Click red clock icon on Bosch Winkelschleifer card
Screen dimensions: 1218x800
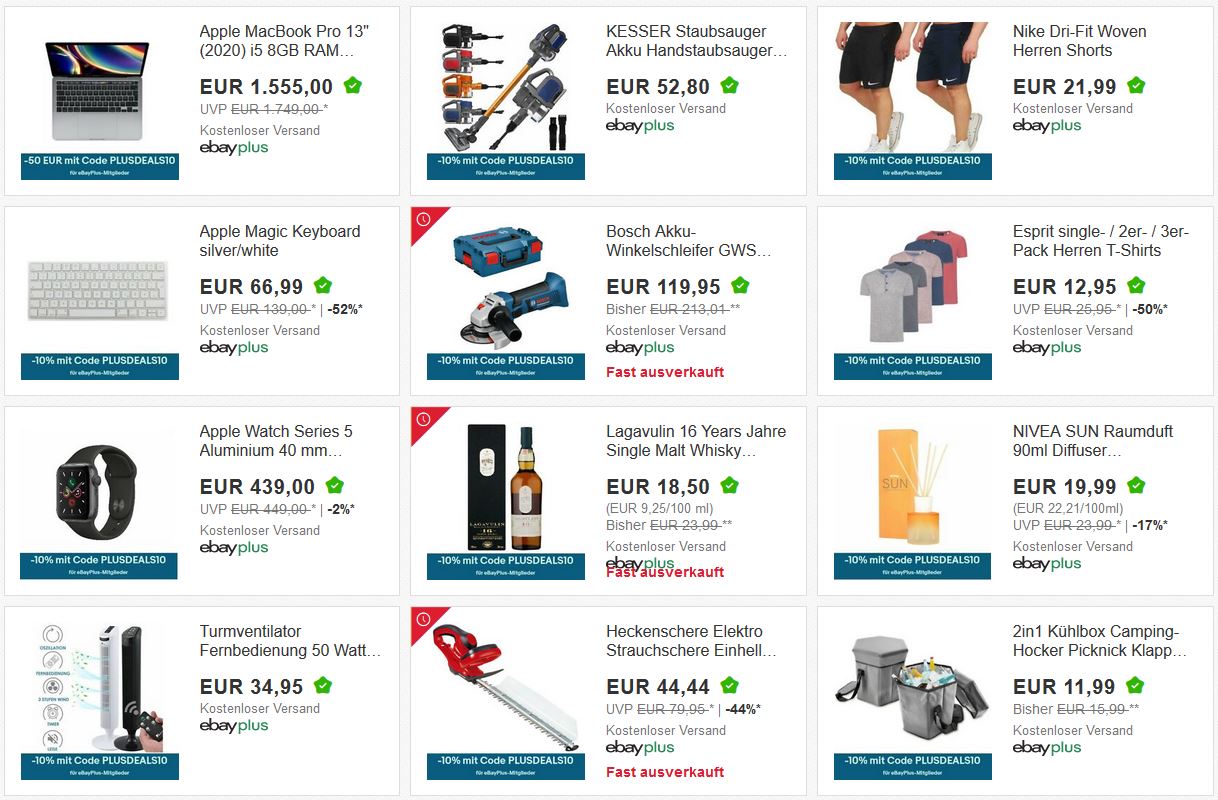(x=423, y=220)
